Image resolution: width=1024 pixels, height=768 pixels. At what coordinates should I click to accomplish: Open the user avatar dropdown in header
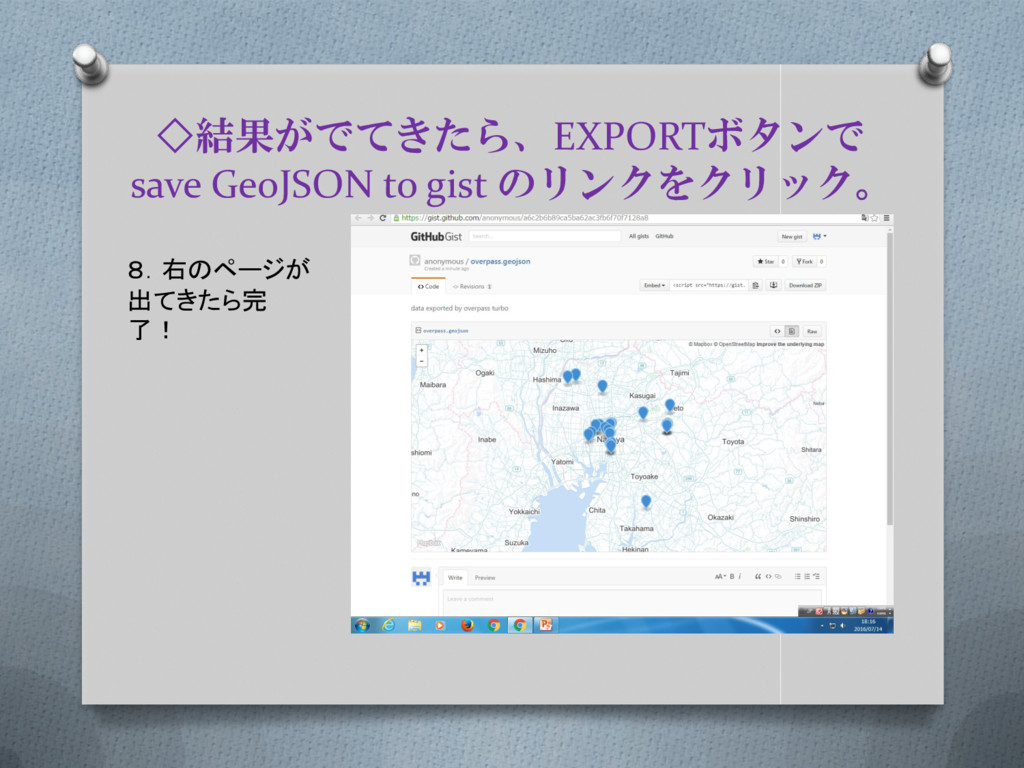pyautogui.click(x=819, y=236)
